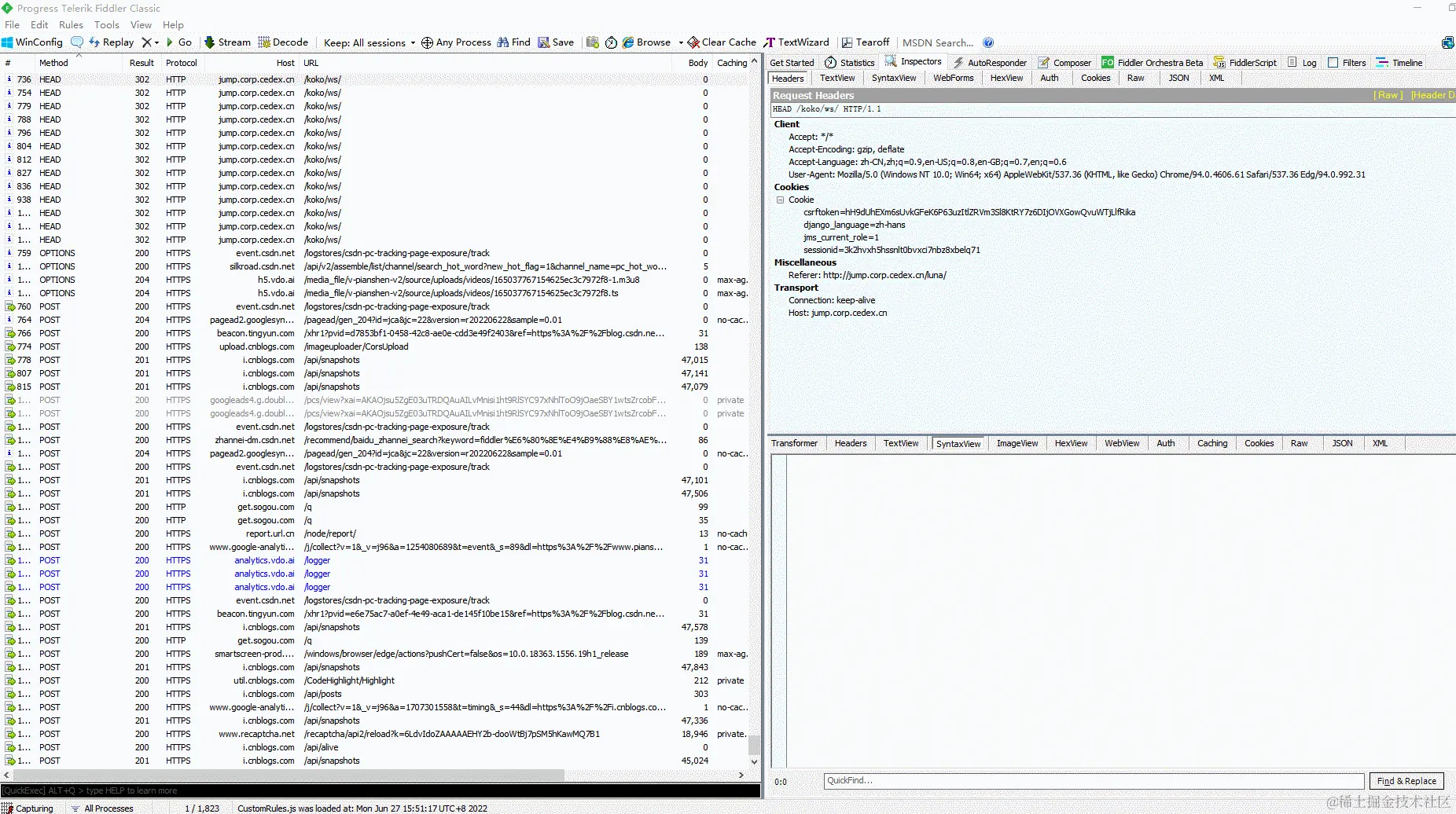
Task: Click the [Raw] link in Request Headers
Action: [x=1388, y=95]
